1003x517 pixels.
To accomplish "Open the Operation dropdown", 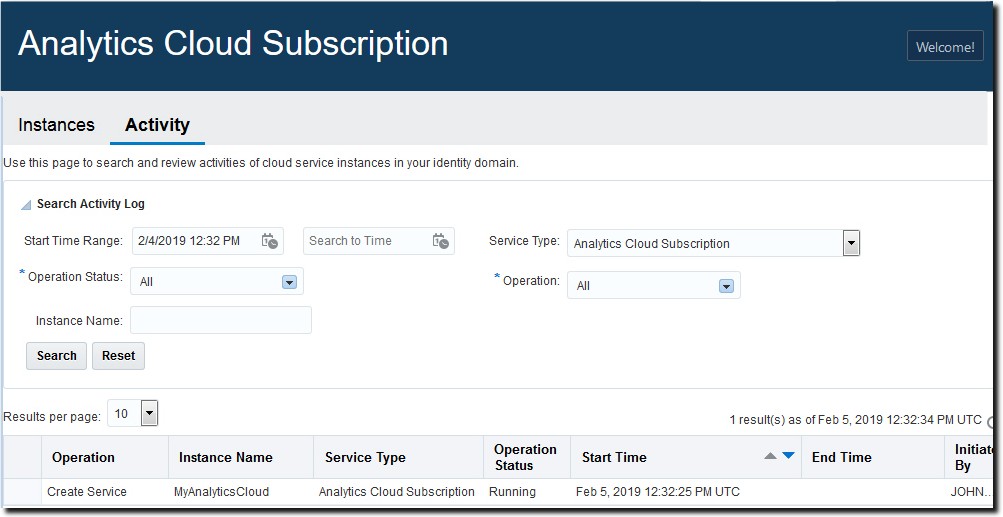I will click(726, 286).
